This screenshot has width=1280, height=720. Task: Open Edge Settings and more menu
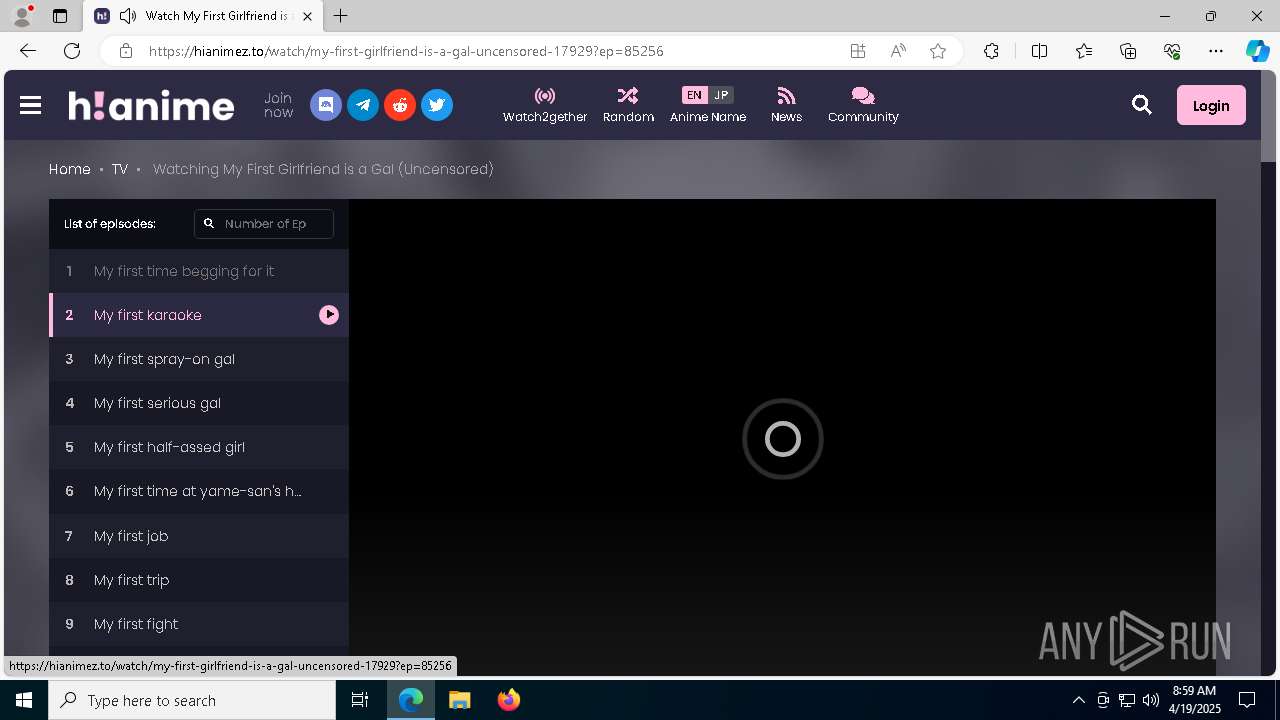[1216, 51]
